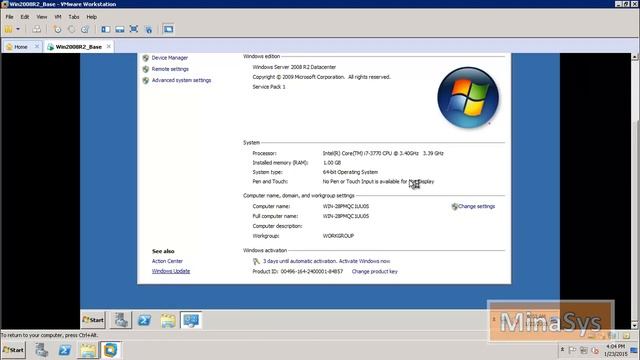Close the Home tab
Viewport: 640px width, 360px height.
point(37,47)
